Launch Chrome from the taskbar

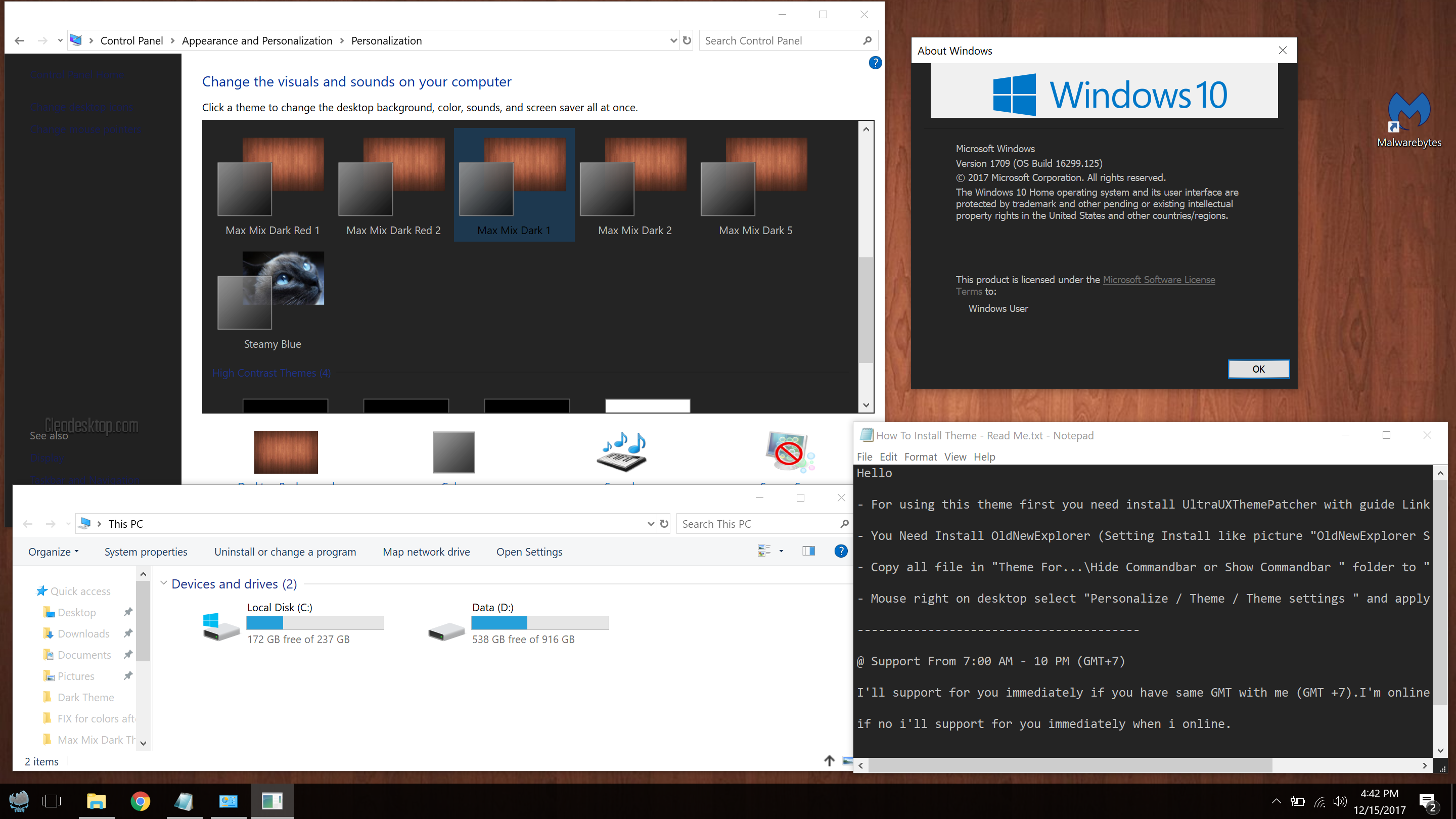coord(140,801)
